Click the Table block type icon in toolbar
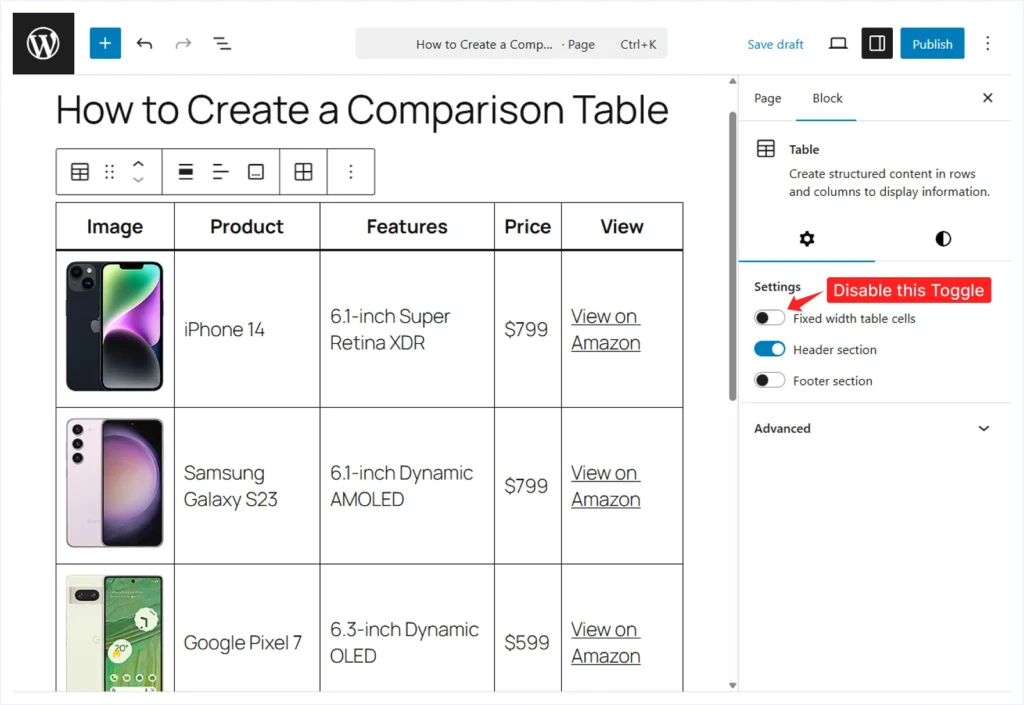 click(x=80, y=172)
